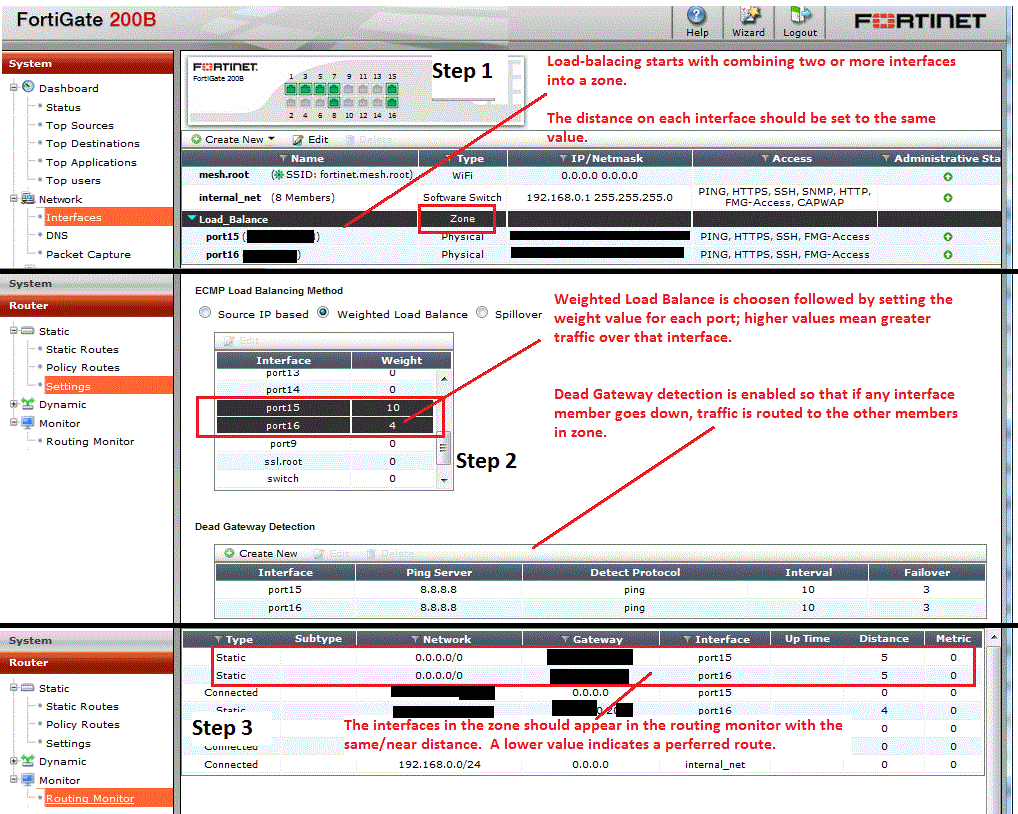Click the Static folder icon in bottom panel
Screen dimensions: 1018x814
pyautogui.click(x=28, y=687)
